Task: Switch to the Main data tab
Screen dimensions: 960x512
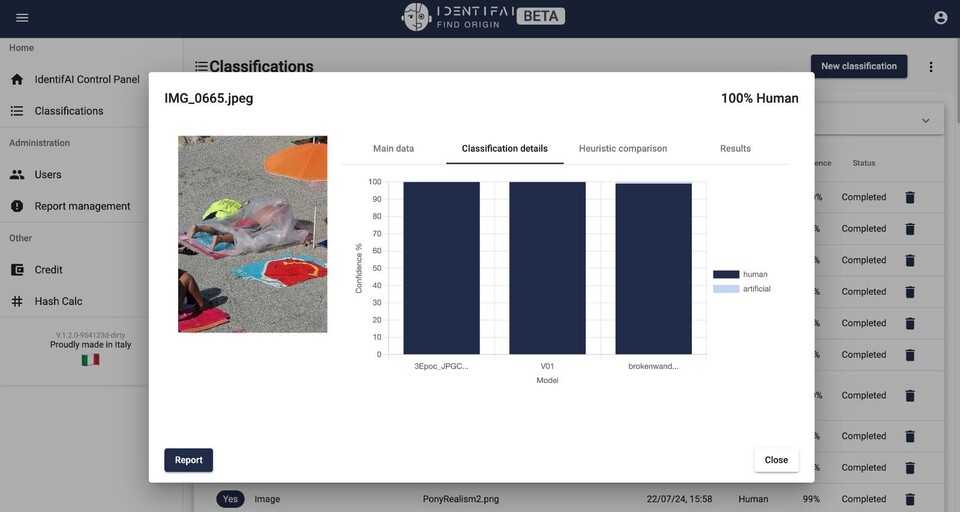Action: [x=393, y=149]
